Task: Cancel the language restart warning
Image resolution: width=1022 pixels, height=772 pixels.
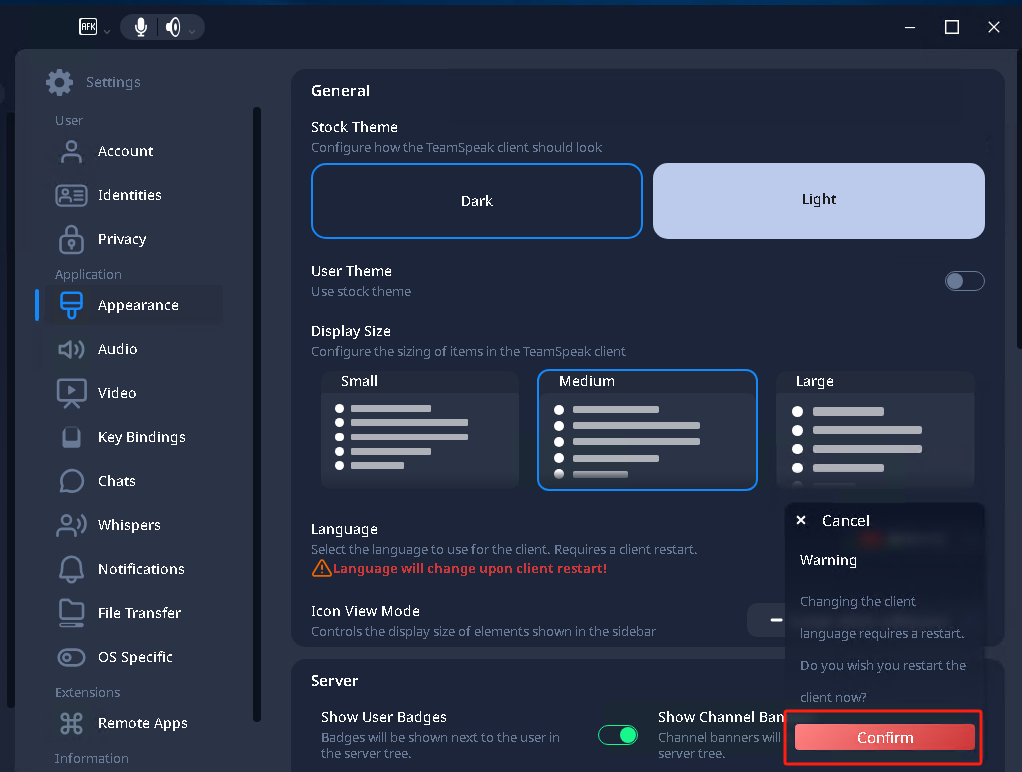Action: coord(834,520)
